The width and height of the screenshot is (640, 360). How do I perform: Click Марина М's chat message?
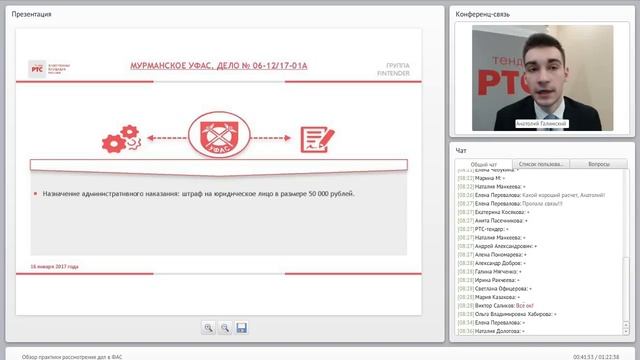click(481, 178)
